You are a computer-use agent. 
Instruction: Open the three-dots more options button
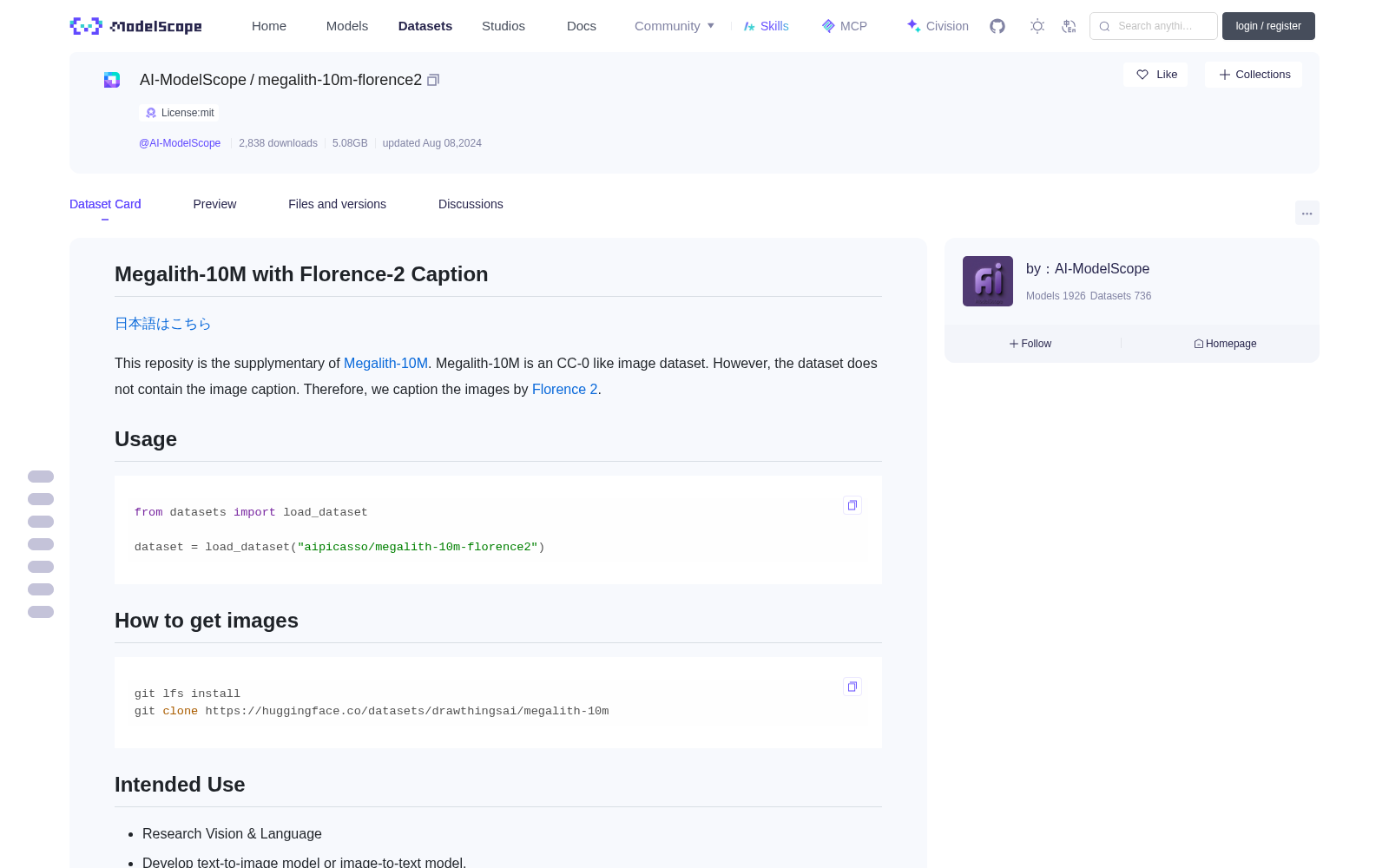[x=1307, y=214]
